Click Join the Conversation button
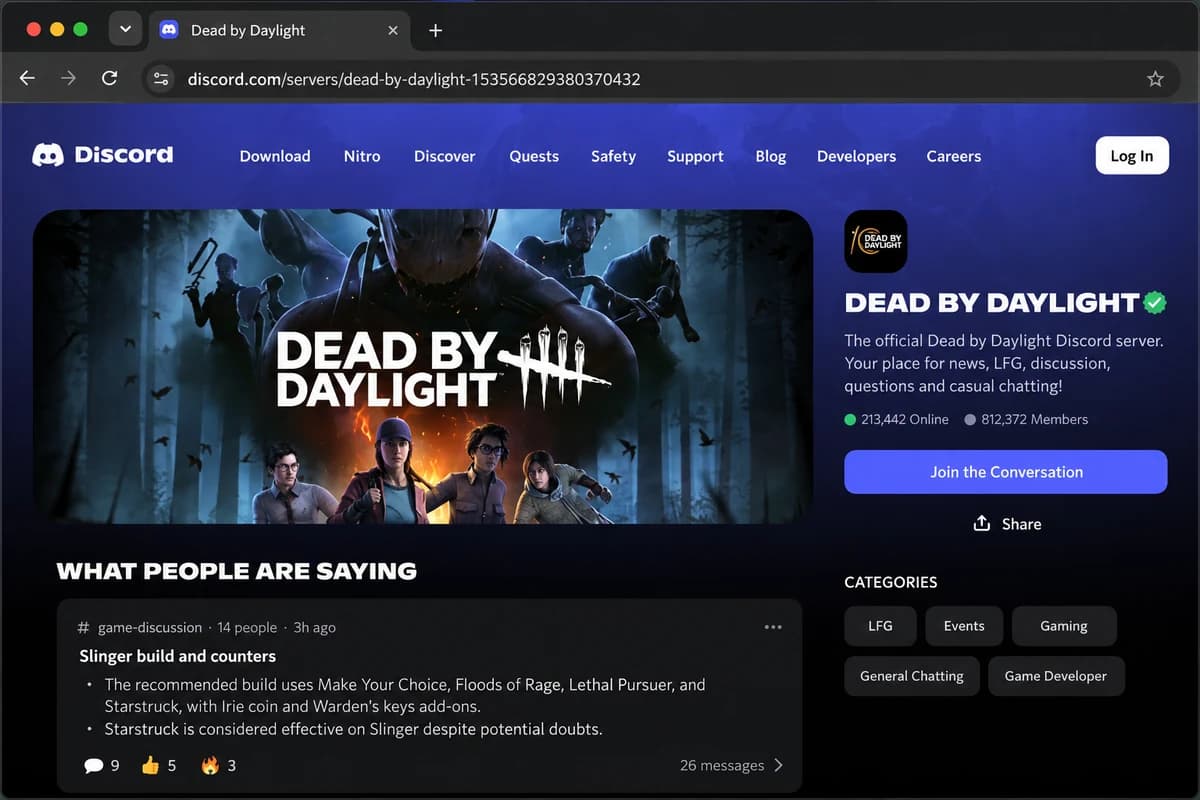 pyautogui.click(x=1006, y=472)
